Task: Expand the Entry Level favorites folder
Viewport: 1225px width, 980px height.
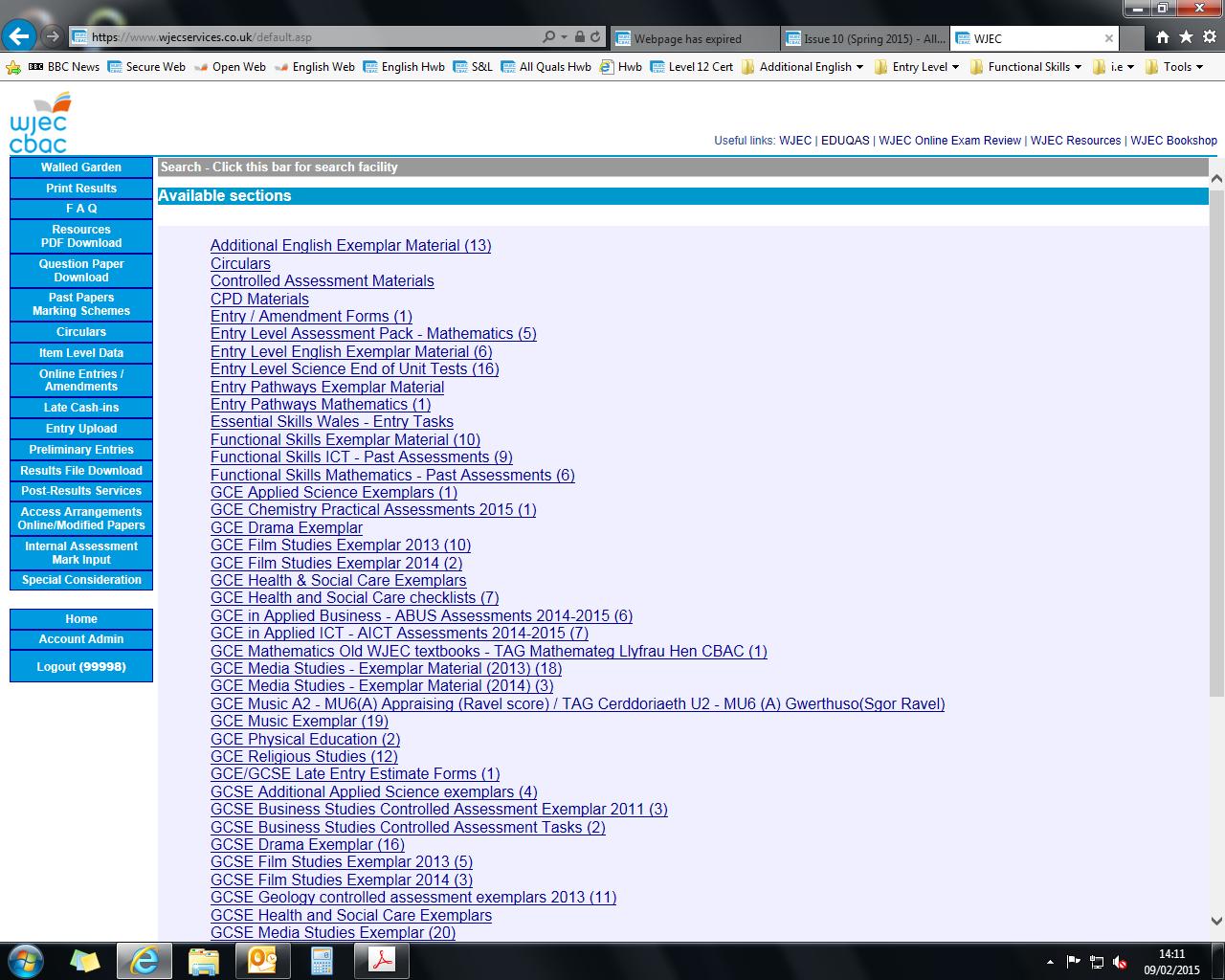Action: 917,67
